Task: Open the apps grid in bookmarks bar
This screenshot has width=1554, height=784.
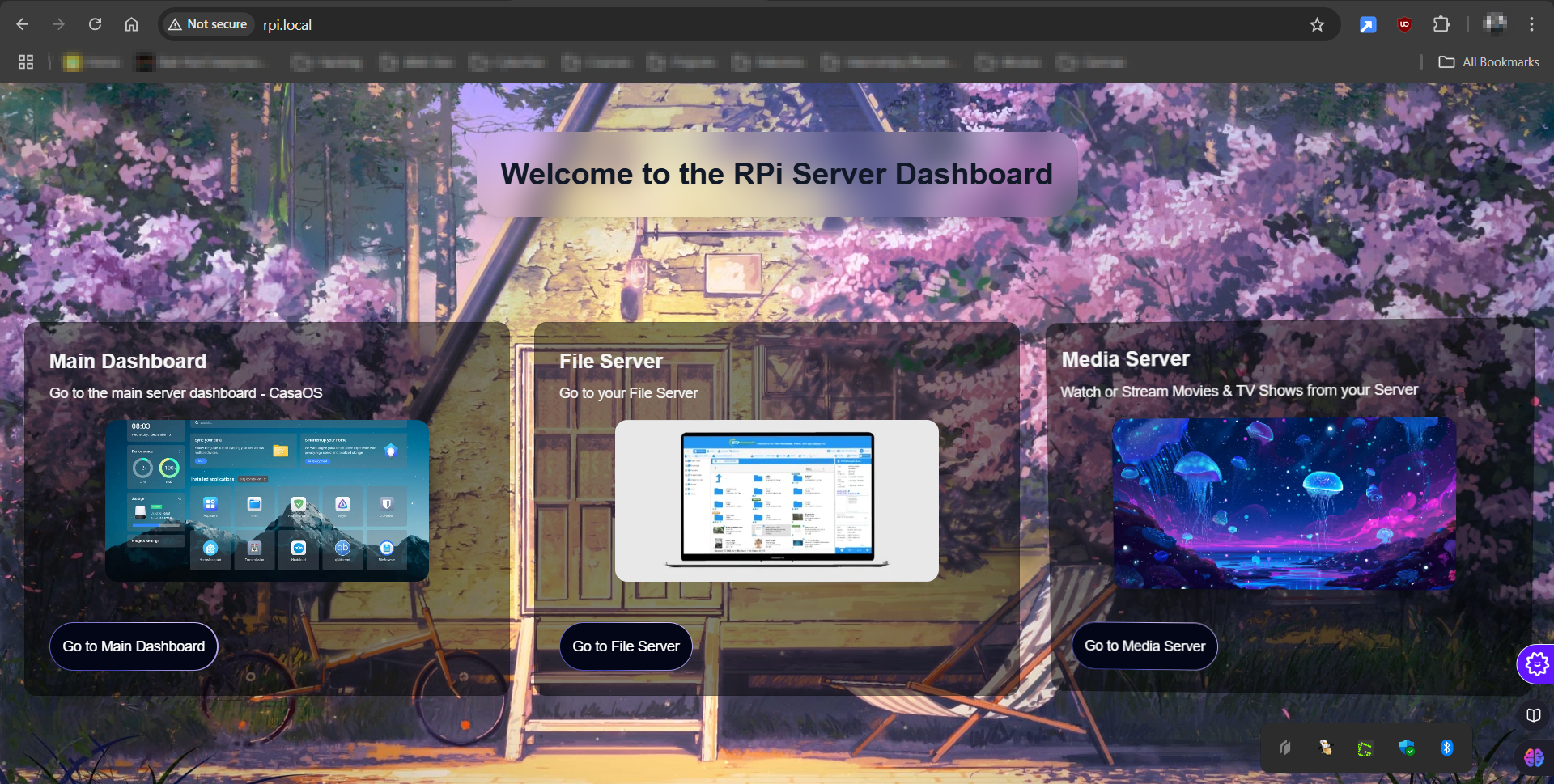Action: (26, 62)
